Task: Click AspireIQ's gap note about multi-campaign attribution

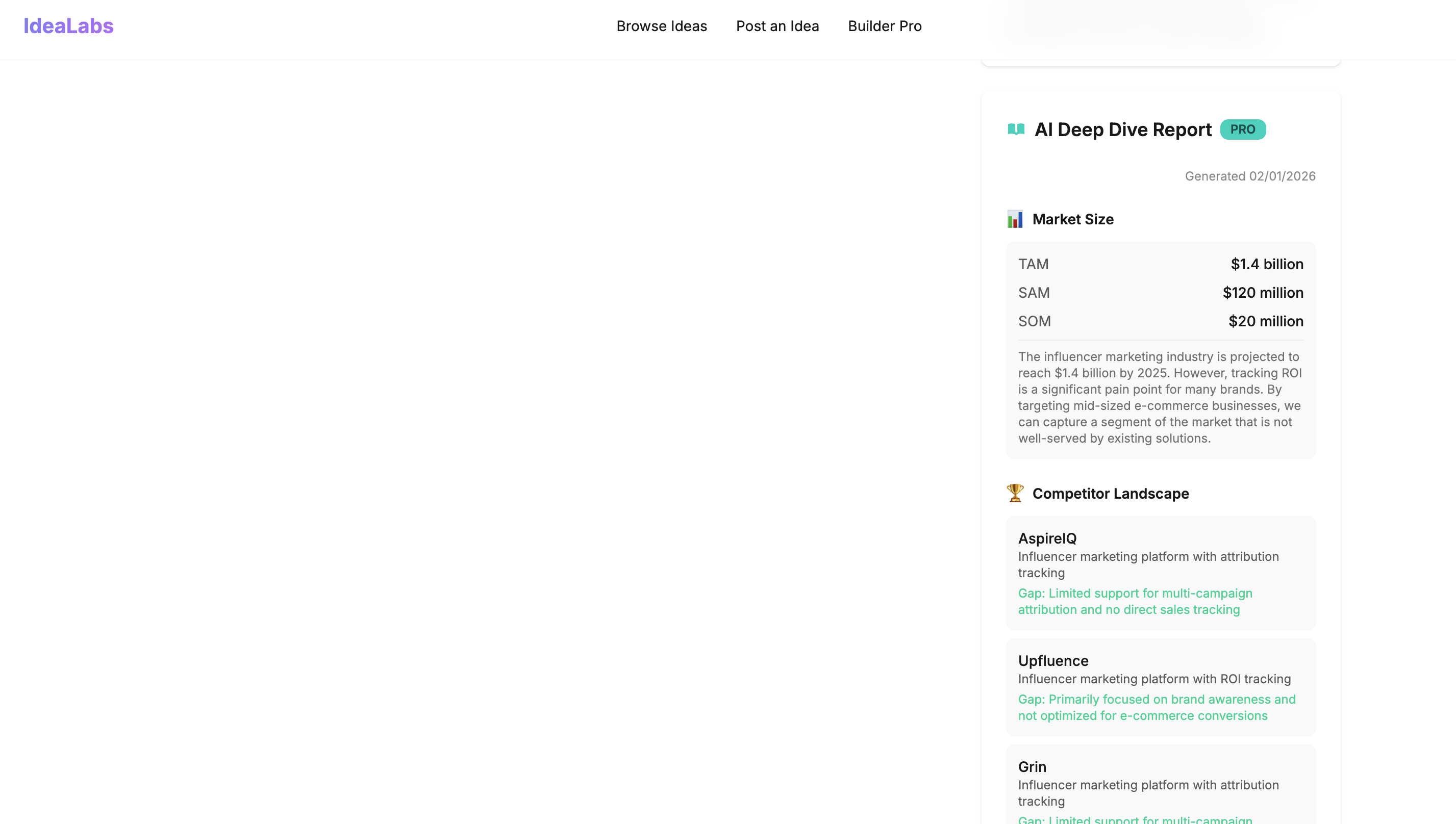Action: (1135, 601)
